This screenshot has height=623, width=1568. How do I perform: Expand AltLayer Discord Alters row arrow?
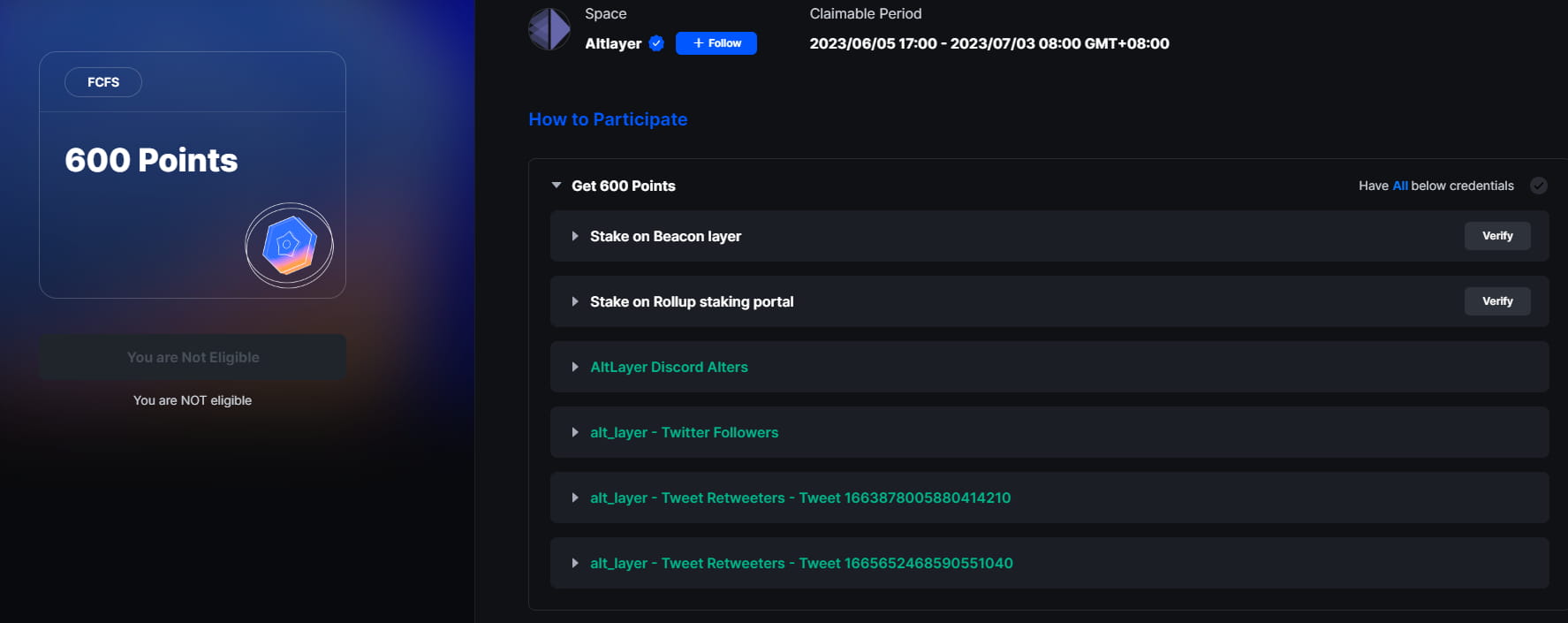(575, 367)
